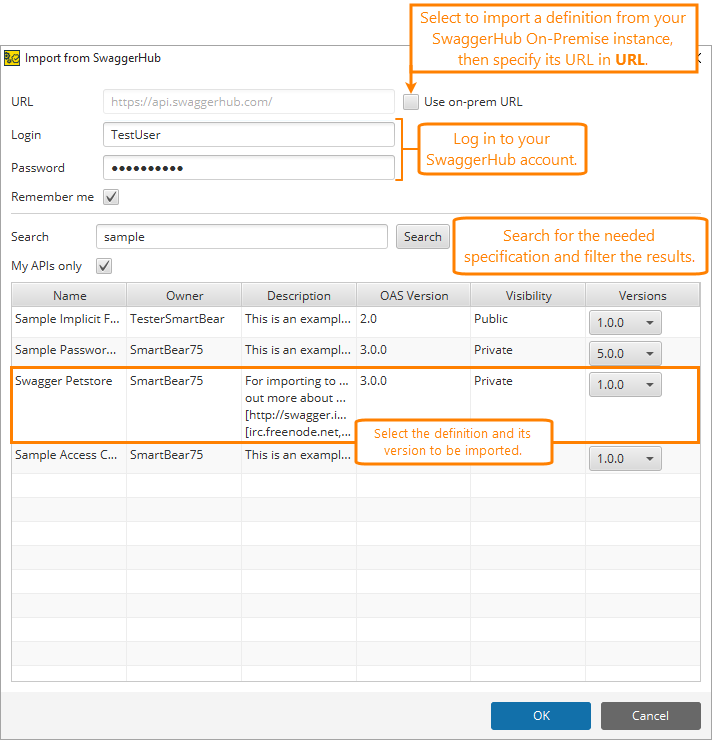
Task: Dismiss dialog with Cancel button
Action: (x=650, y=715)
